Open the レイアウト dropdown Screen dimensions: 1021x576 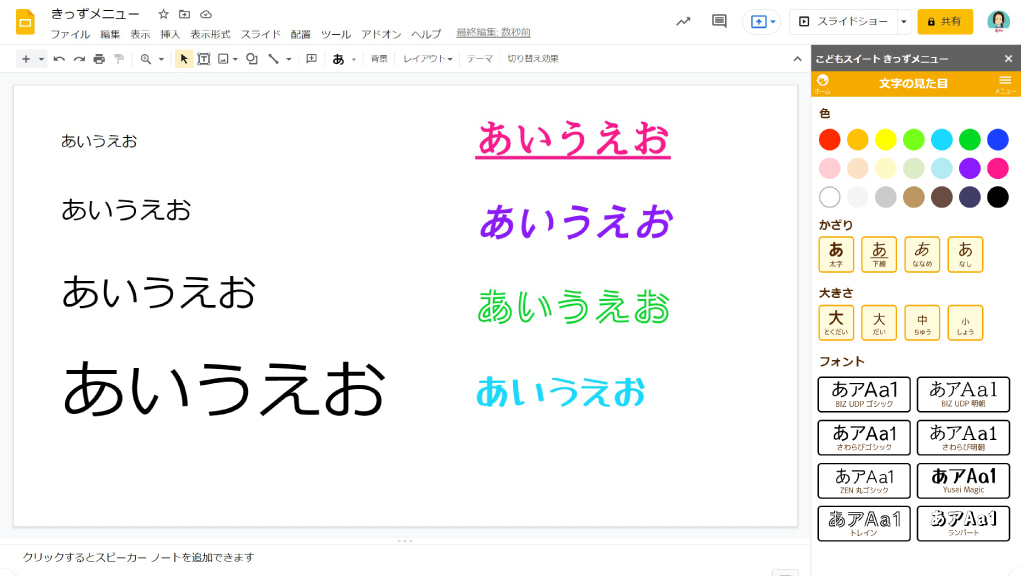pos(428,59)
